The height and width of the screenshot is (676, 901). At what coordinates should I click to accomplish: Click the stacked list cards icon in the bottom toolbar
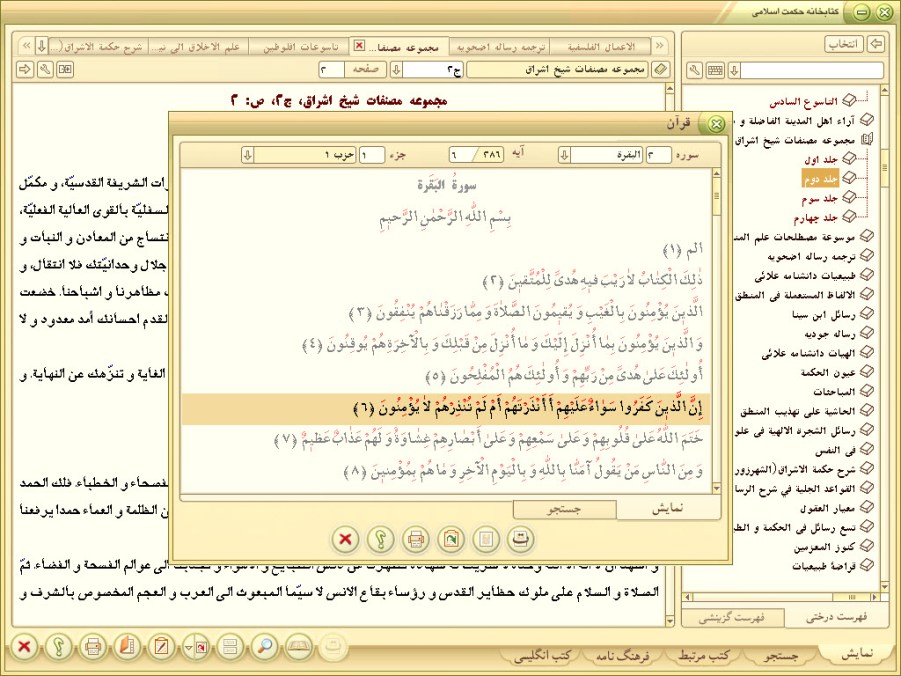[x=230, y=647]
